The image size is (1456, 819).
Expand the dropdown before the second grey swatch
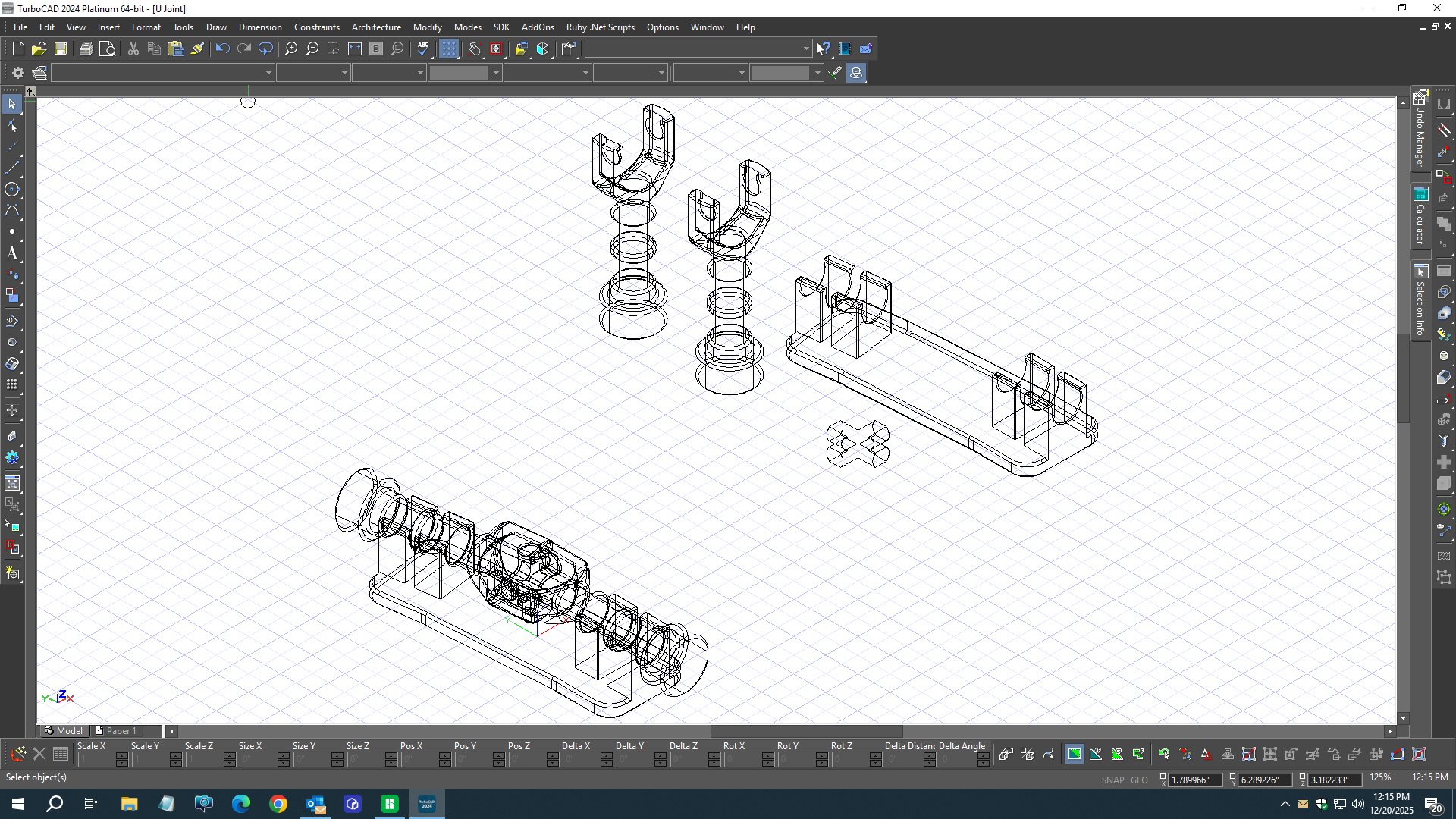click(742, 73)
